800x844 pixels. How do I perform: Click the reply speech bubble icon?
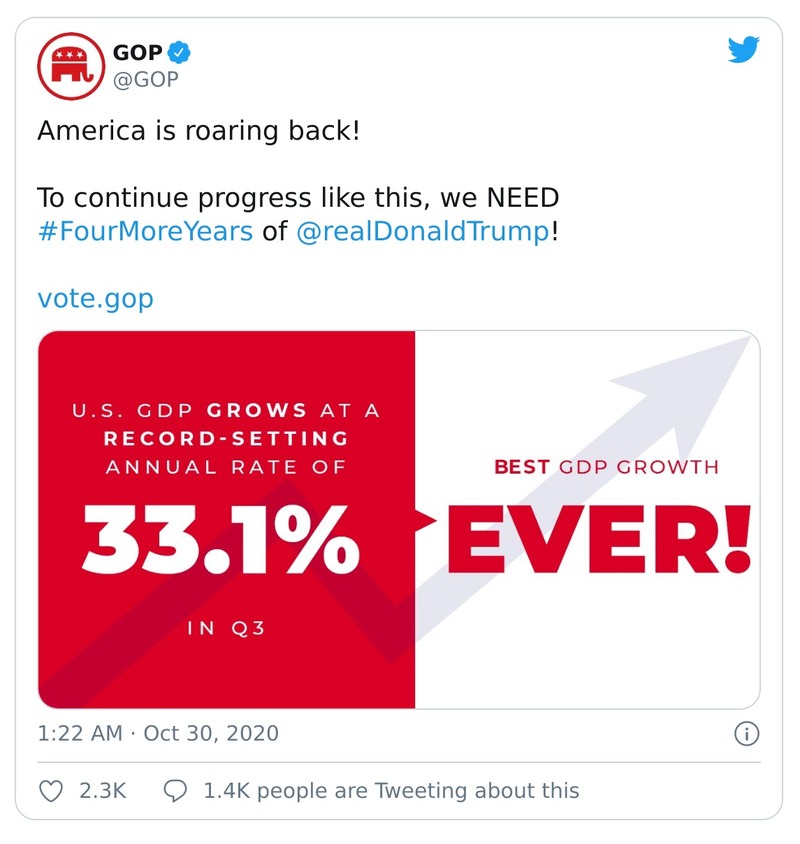175,790
